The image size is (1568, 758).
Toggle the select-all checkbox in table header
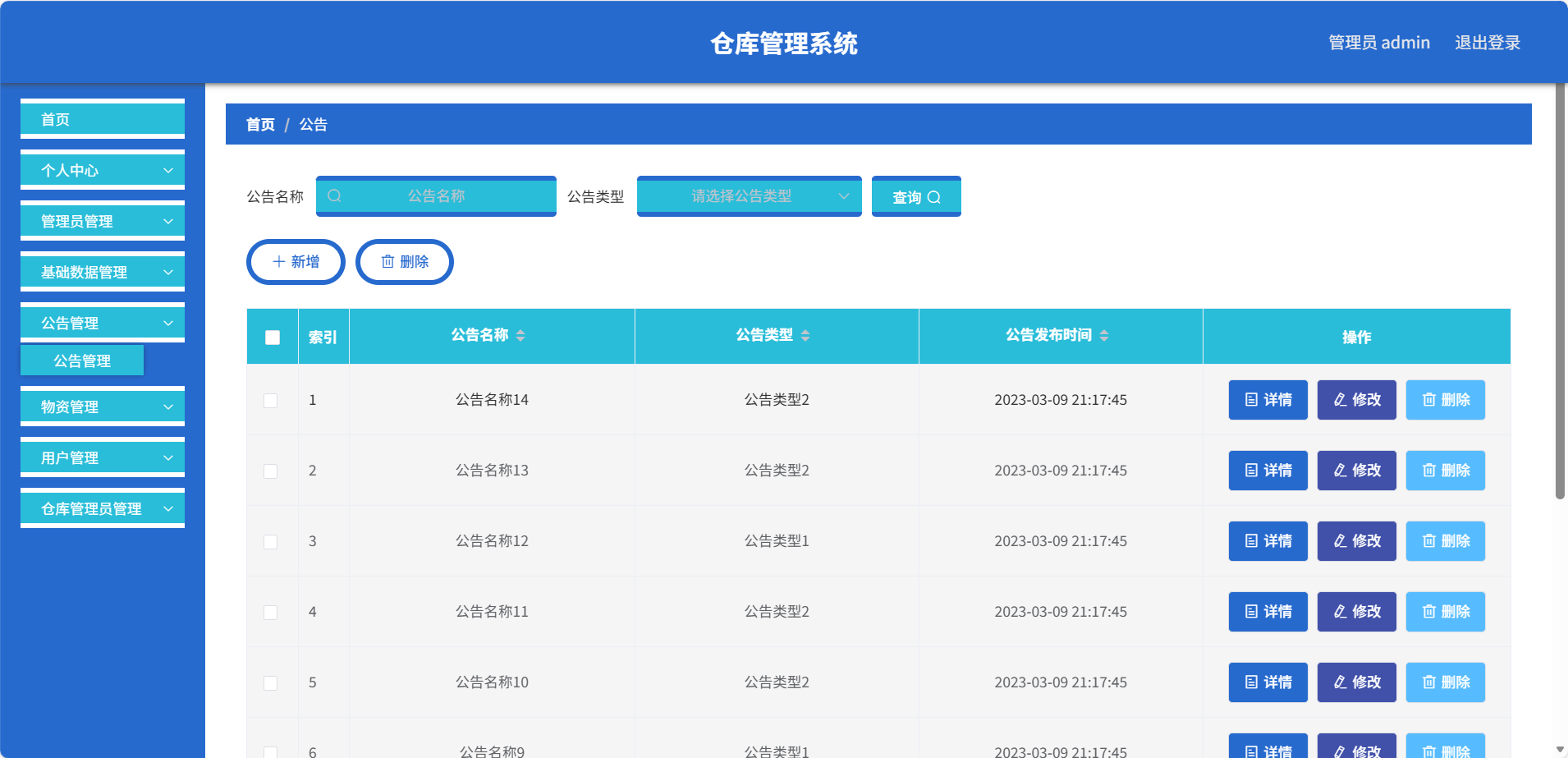coord(273,338)
